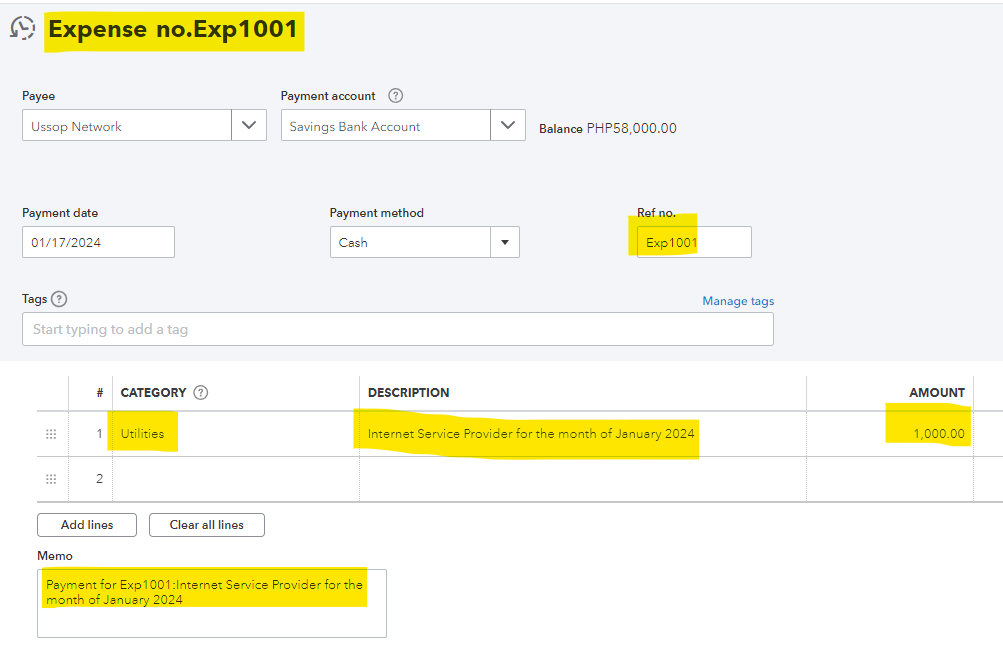
Task: Grab the drag handle on line 1
Action: [52, 434]
